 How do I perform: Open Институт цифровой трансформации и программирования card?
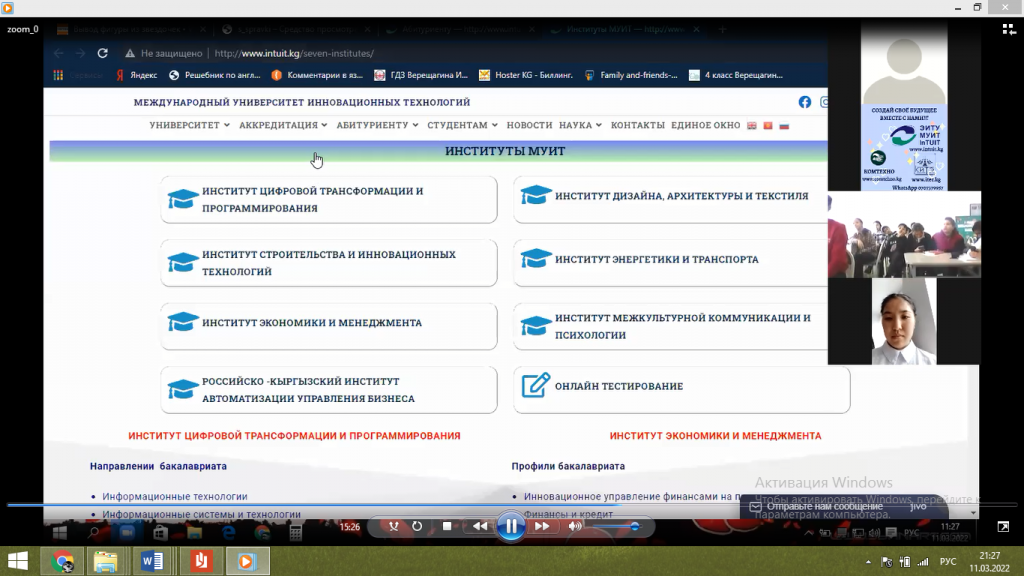pyautogui.click(x=328, y=199)
